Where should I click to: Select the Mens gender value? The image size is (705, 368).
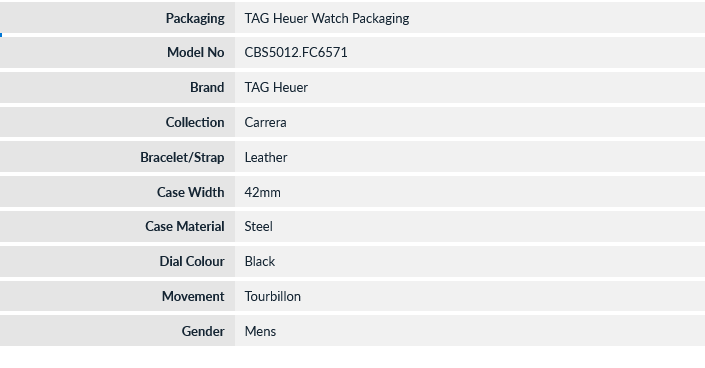click(260, 332)
